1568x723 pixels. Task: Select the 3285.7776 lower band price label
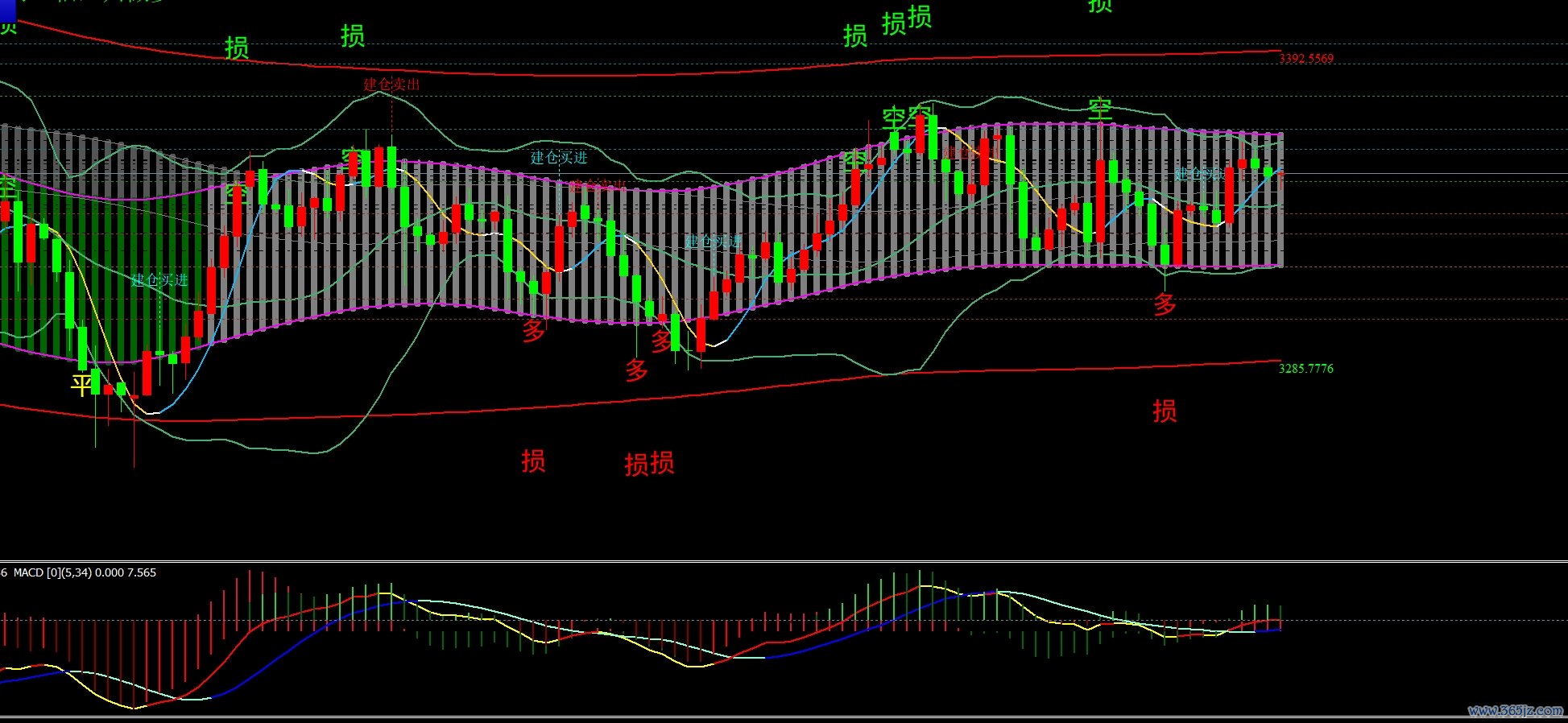click(x=1306, y=369)
